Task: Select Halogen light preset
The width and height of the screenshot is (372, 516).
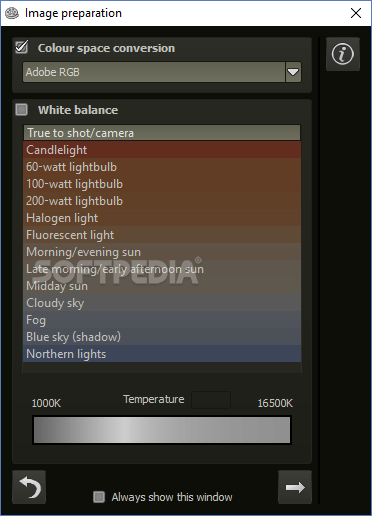Action: (x=162, y=218)
